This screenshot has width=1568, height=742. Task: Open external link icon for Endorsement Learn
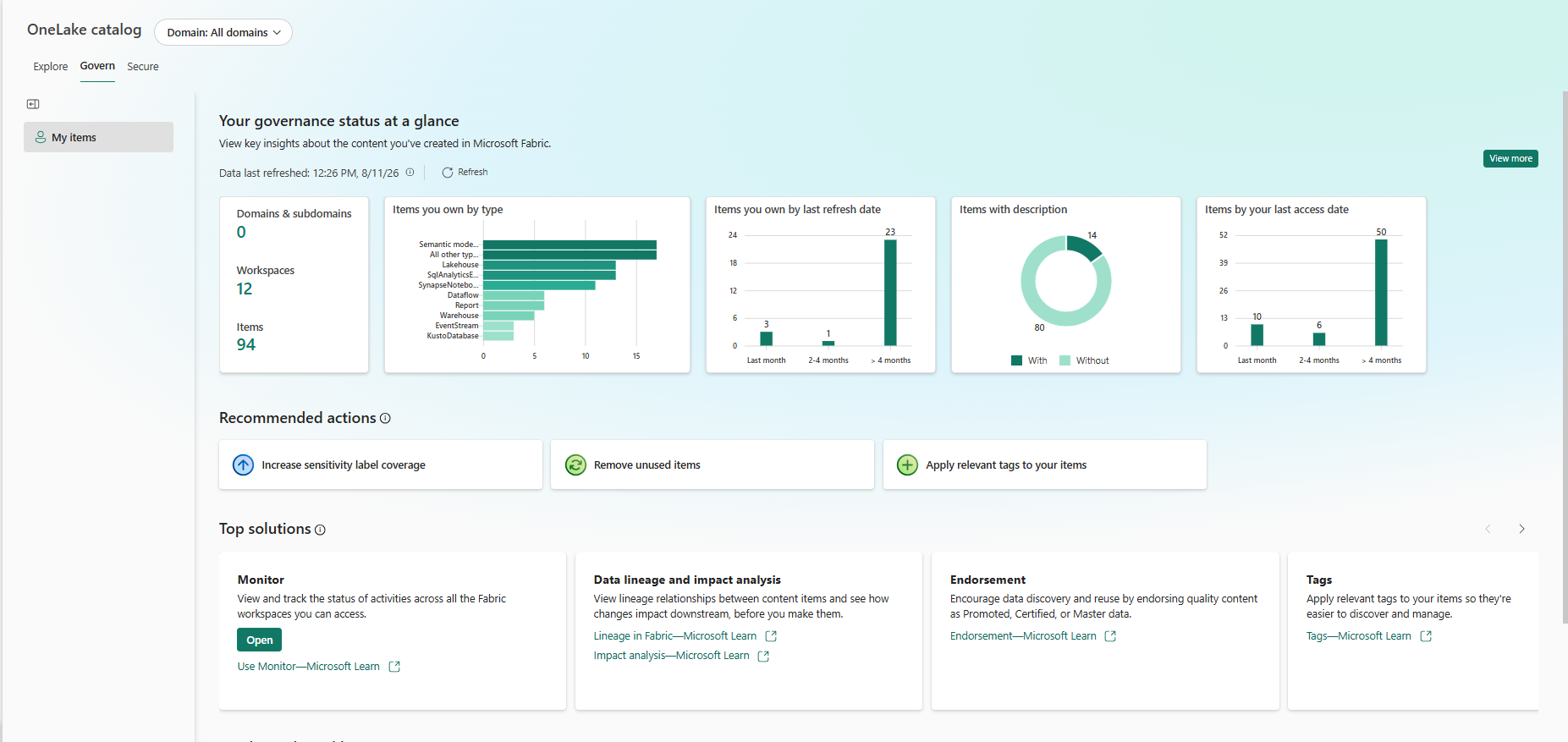[1110, 636]
